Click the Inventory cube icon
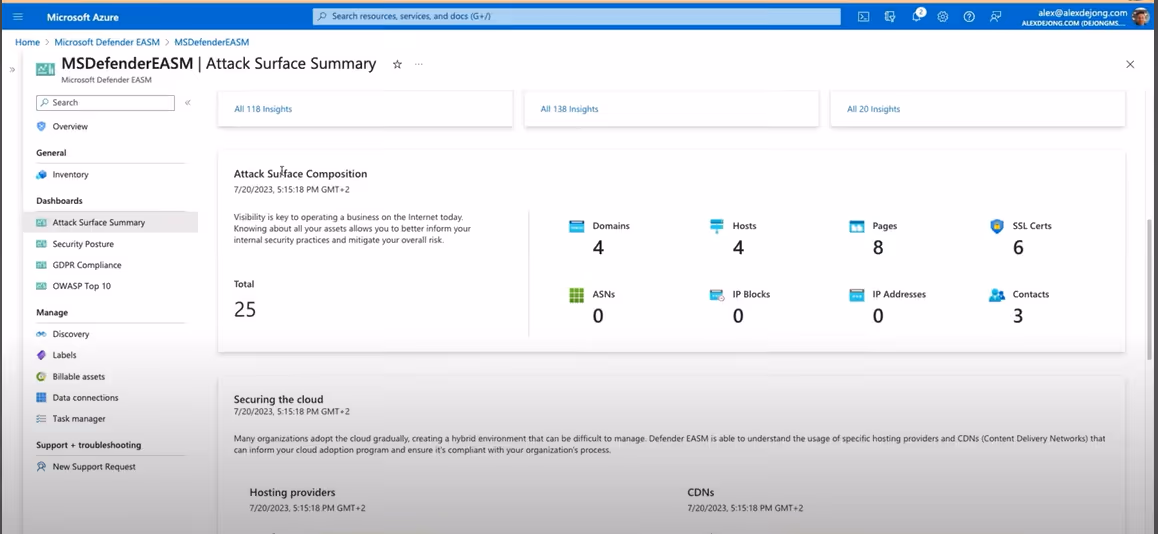1158x534 pixels. 41,174
